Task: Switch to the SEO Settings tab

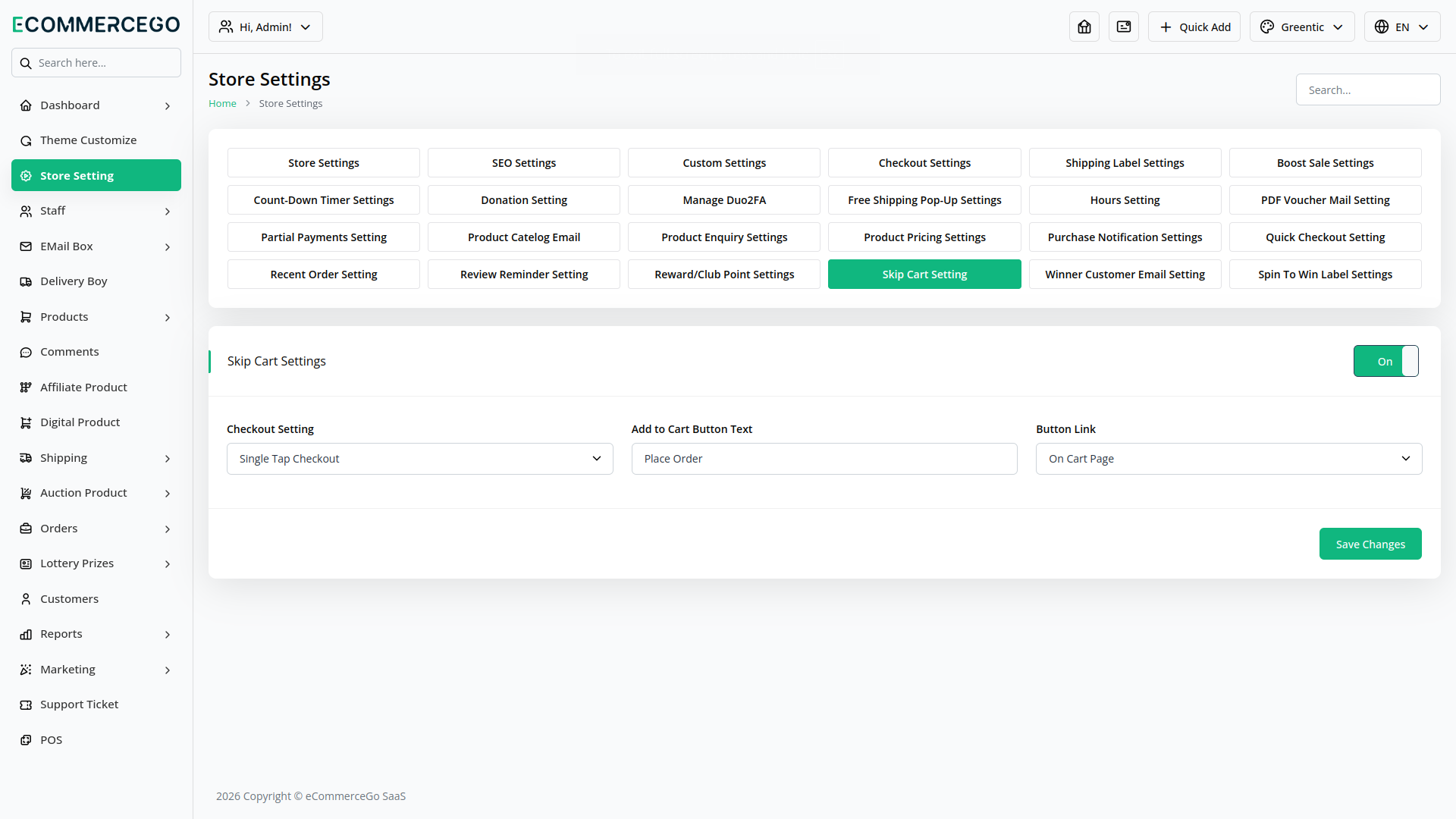Action: pyautogui.click(x=524, y=163)
